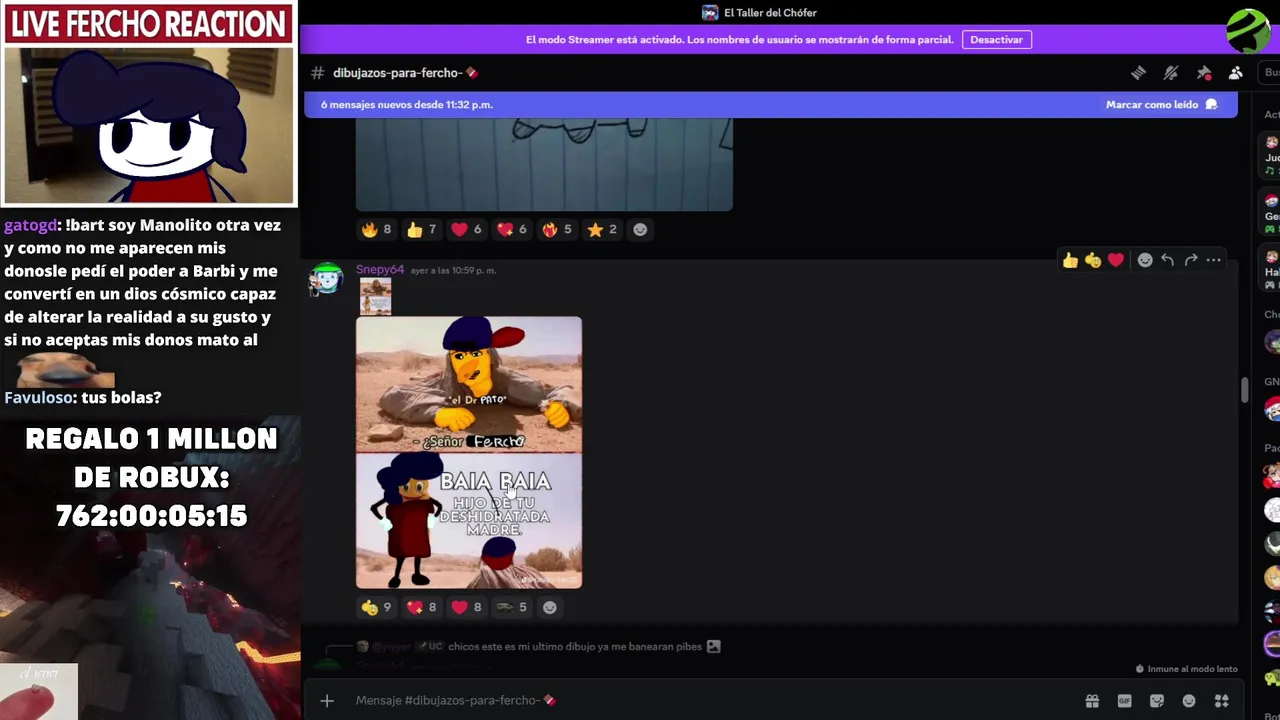Screen dimensions: 1280x720
Task: Toggle the star reaction with count 2
Action: [602, 230]
